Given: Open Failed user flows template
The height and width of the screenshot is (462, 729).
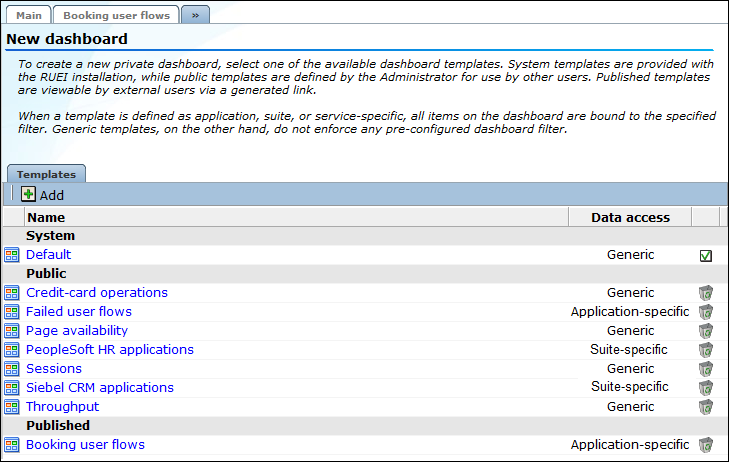Looking at the screenshot, I should [79, 312].
